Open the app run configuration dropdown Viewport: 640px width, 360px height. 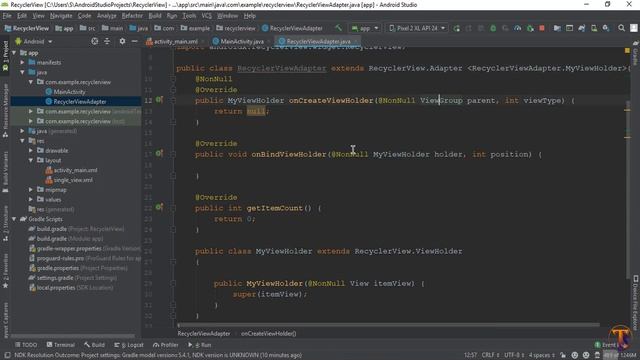point(365,28)
